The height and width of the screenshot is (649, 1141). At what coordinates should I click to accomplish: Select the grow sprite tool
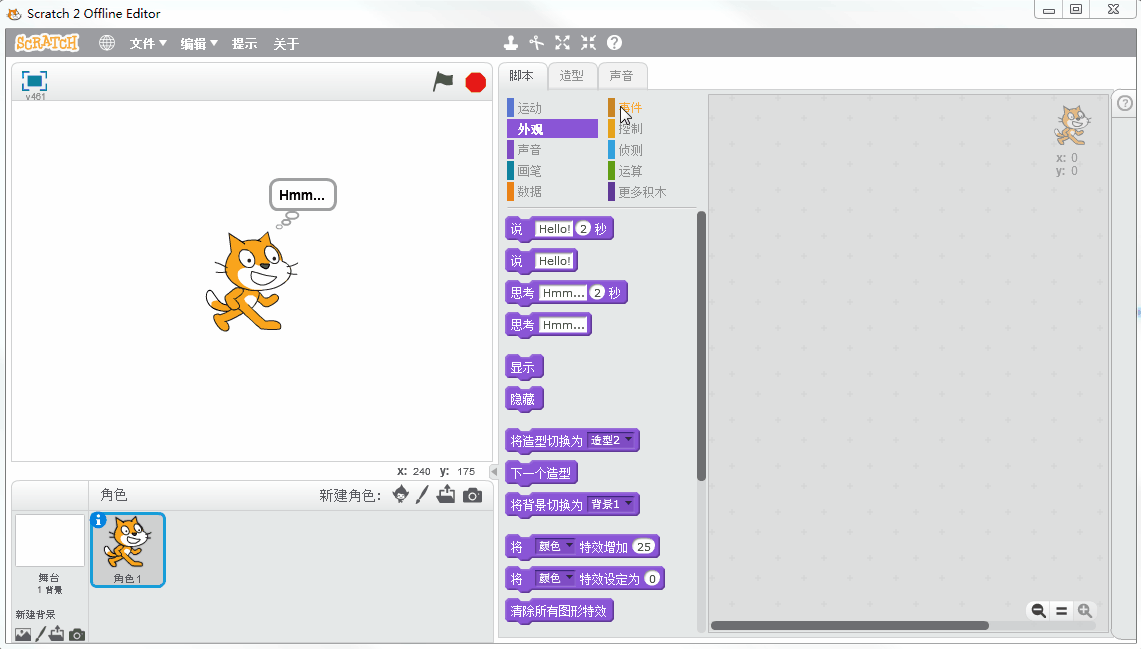pos(562,43)
